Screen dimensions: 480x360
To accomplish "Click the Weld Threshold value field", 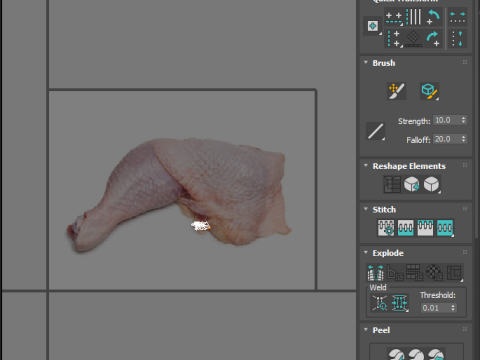I will [435, 308].
